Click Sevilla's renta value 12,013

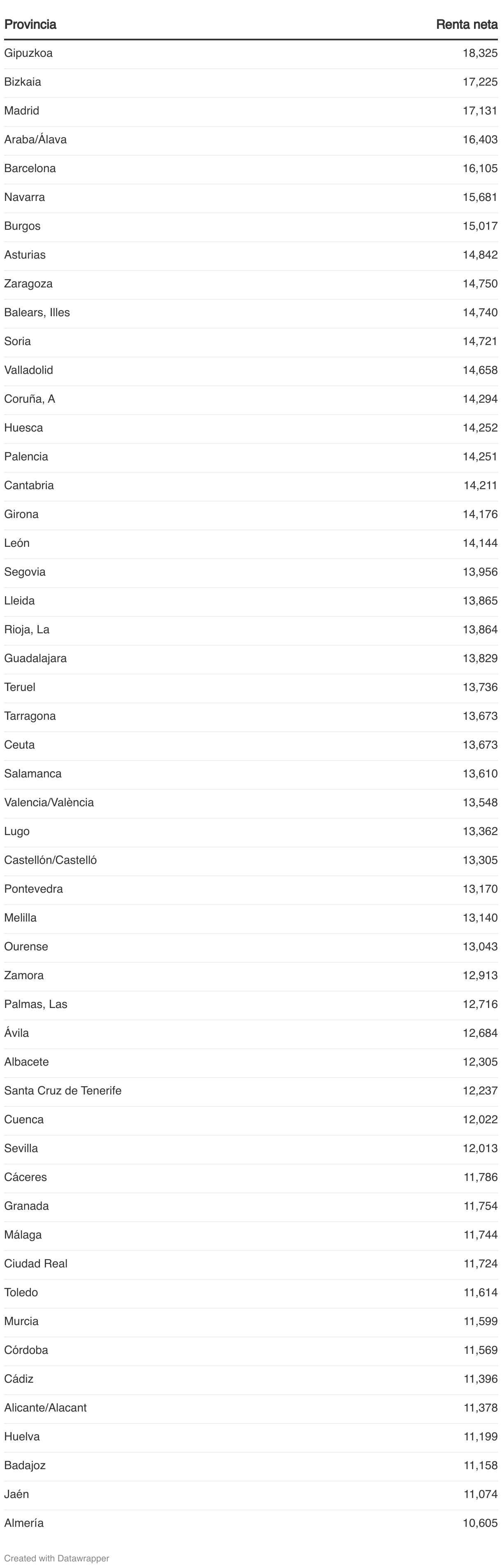coord(479,1148)
